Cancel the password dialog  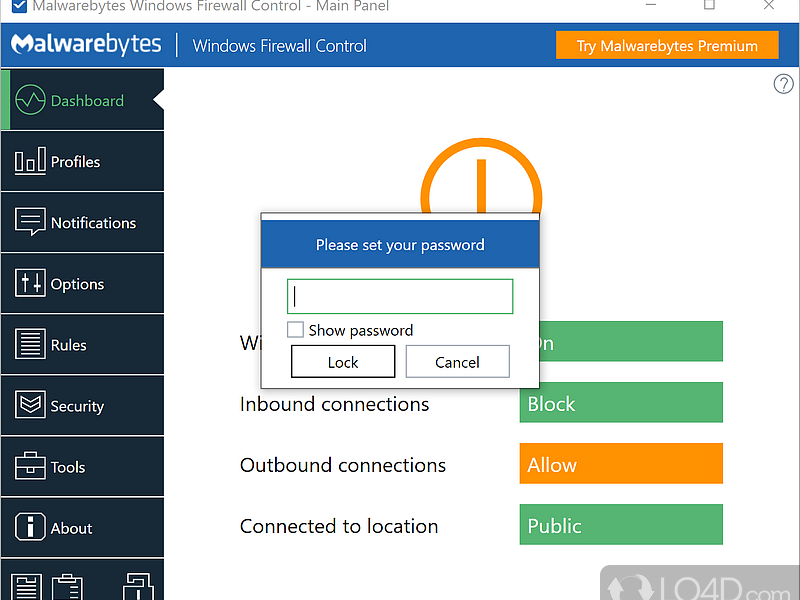point(457,362)
